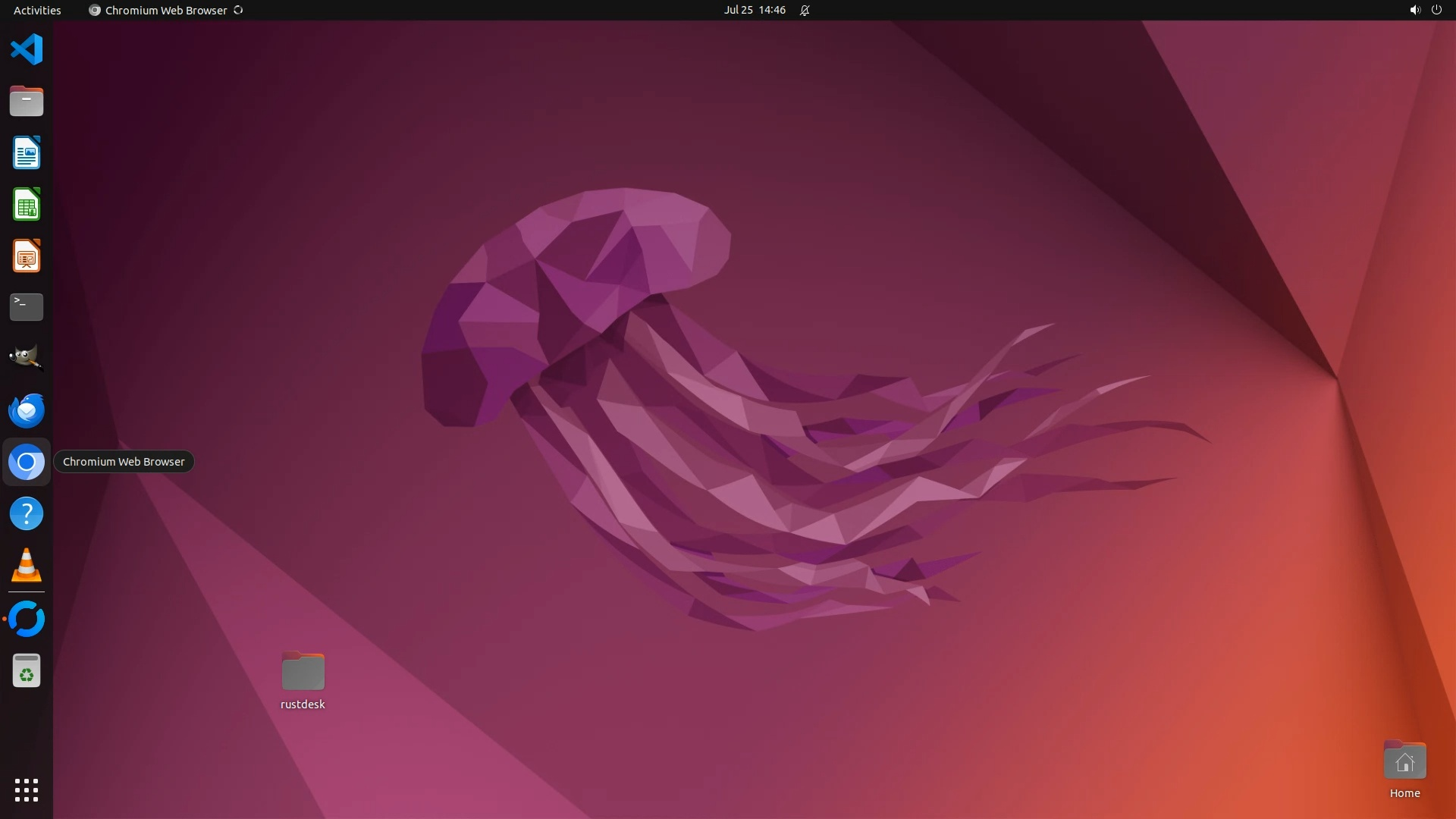
Task: Click the Activities button in top bar
Action: point(37,10)
